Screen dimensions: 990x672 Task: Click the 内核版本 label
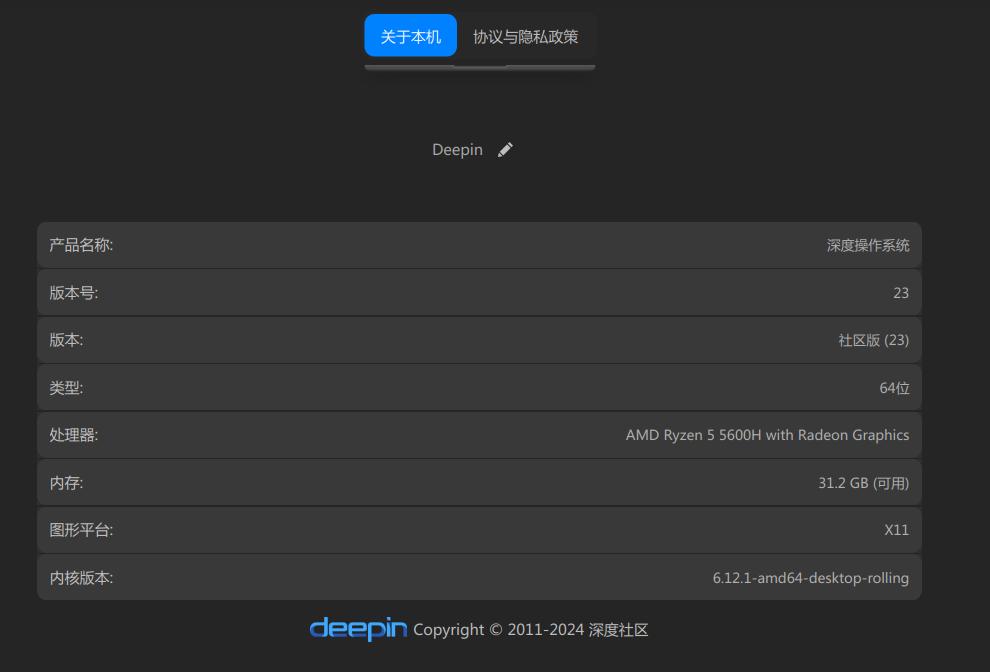click(81, 578)
